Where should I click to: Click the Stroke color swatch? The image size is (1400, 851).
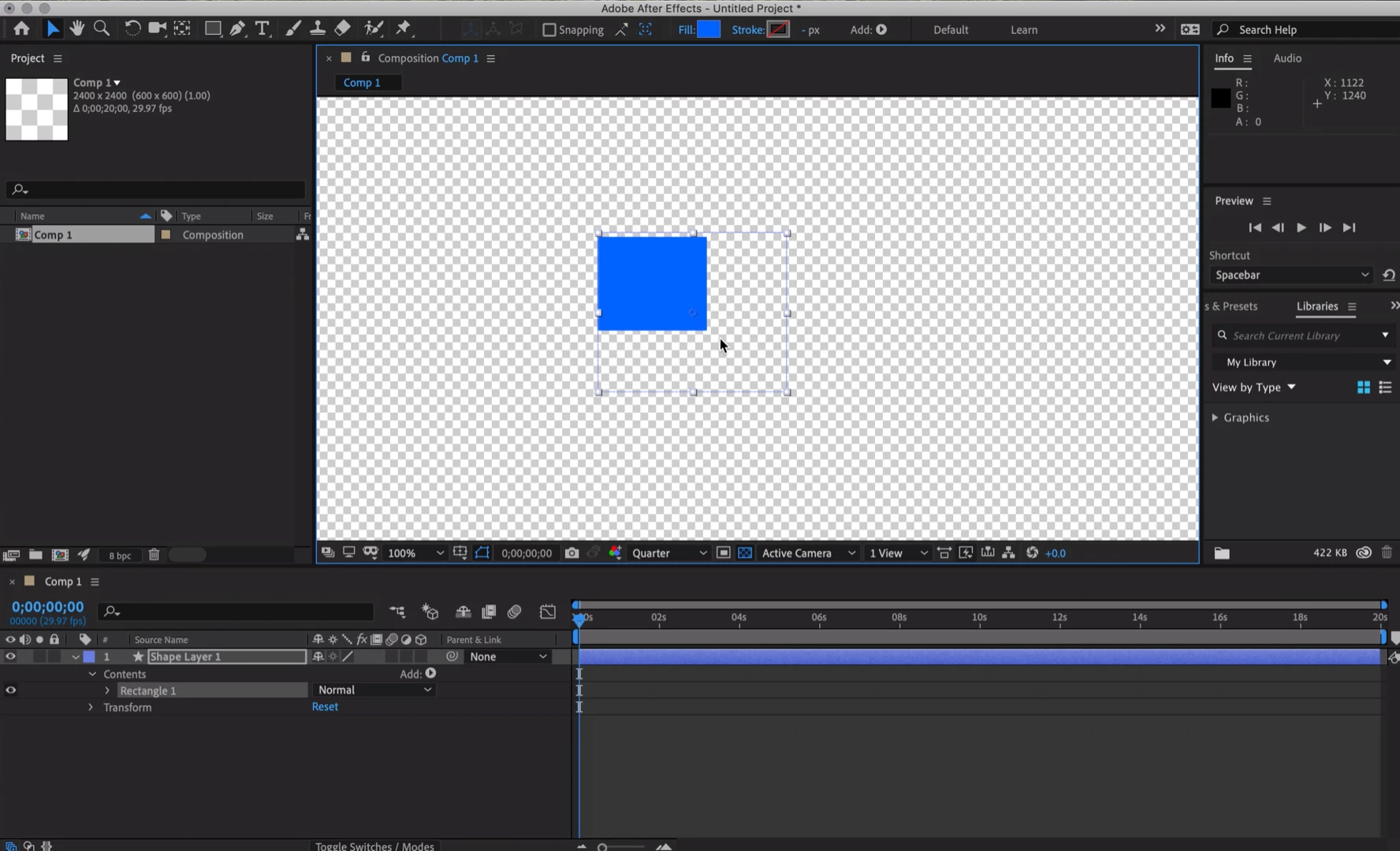pyautogui.click(x=778, y=29)
